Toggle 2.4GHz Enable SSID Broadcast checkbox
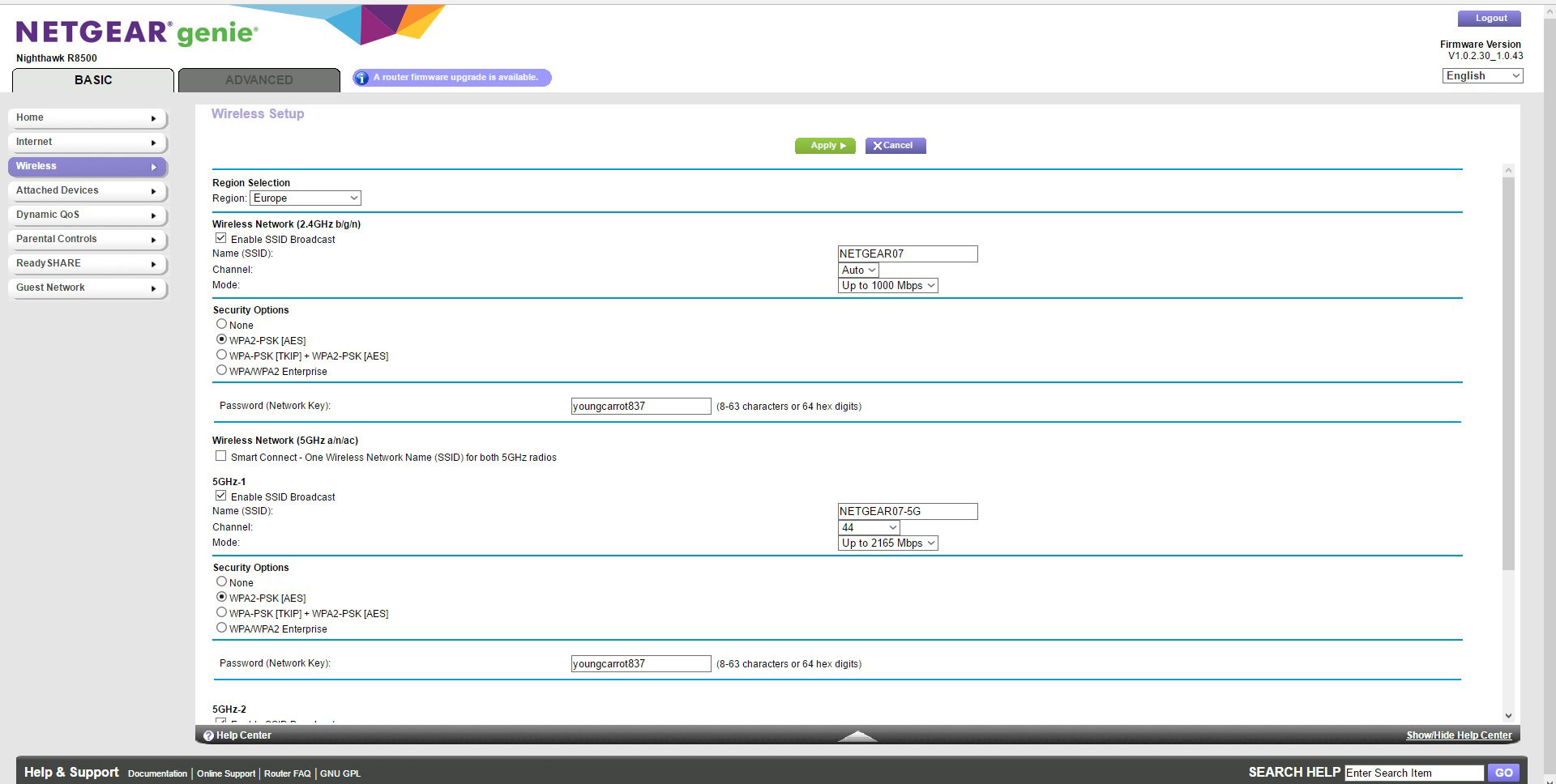This screenshot has width=1556, height=784. [220, 238]
